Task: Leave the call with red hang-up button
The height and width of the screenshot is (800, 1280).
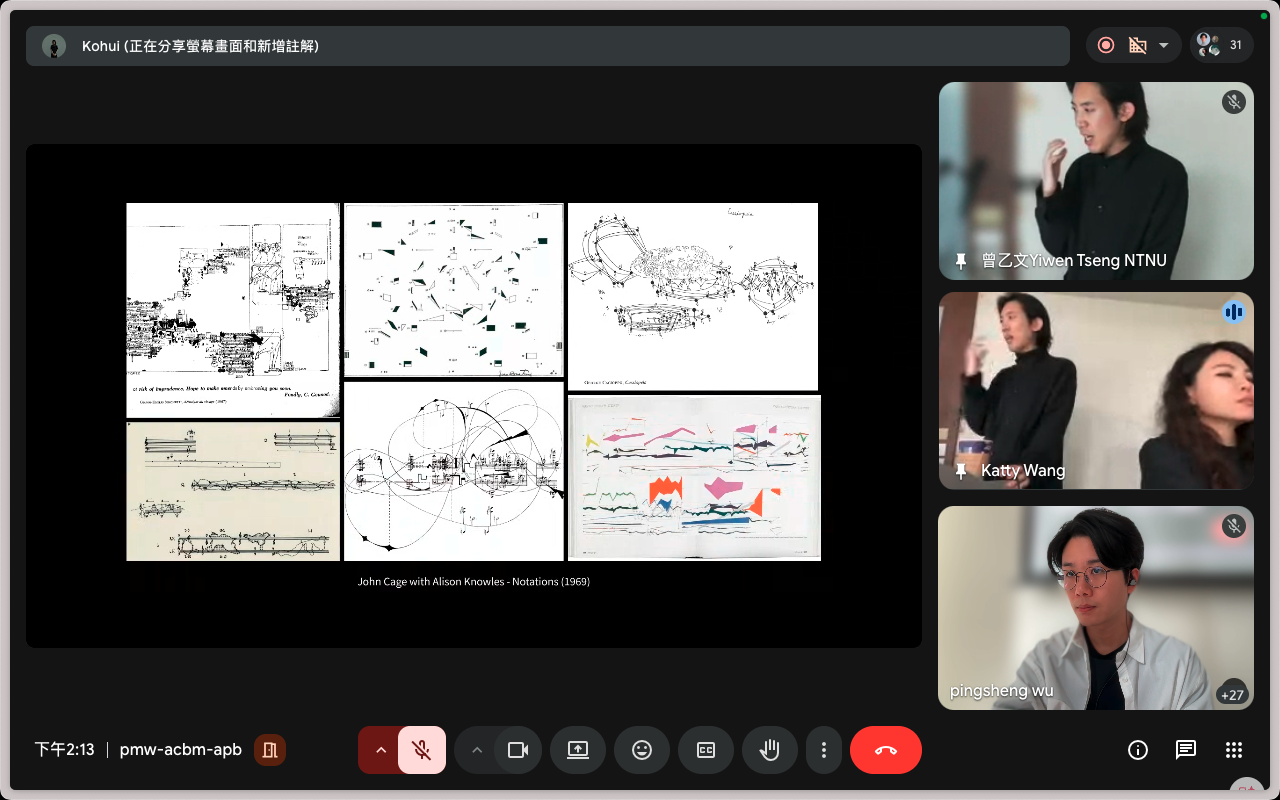Action: [886, 750]
